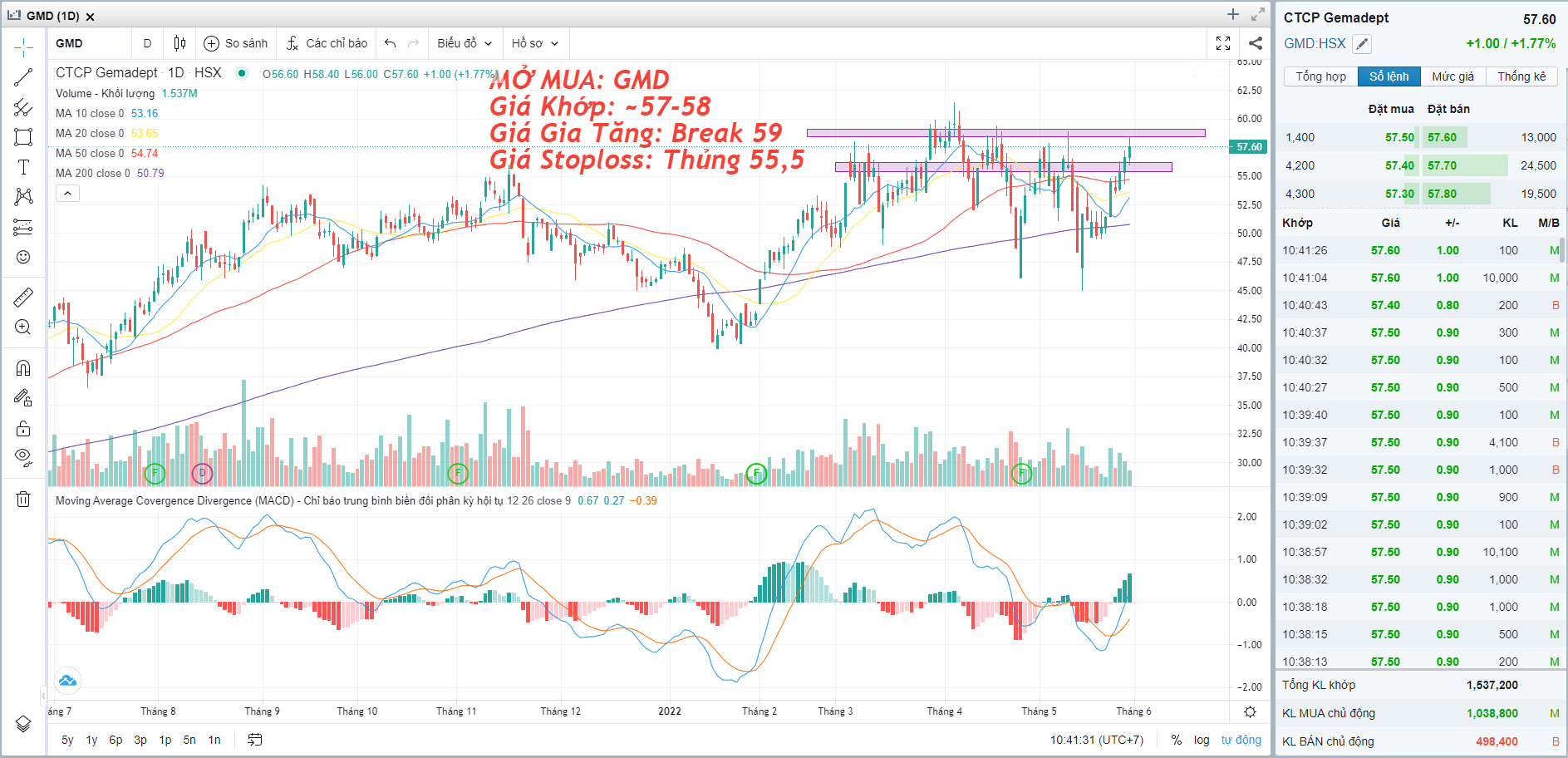Screen dimensions: 1568x758
Task: Open the zoom in tool
Action: (x=23, y=327)
